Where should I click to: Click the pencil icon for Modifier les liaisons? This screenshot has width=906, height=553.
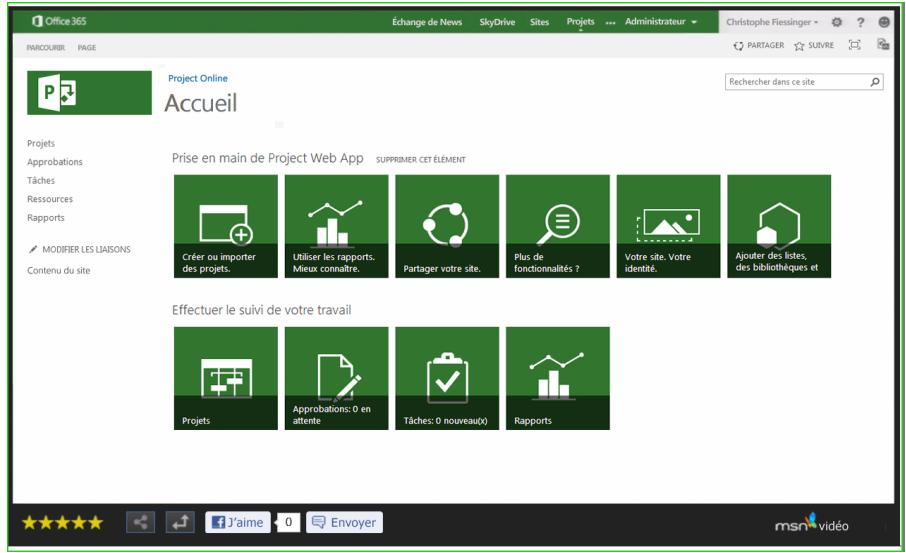pos(33,249)
